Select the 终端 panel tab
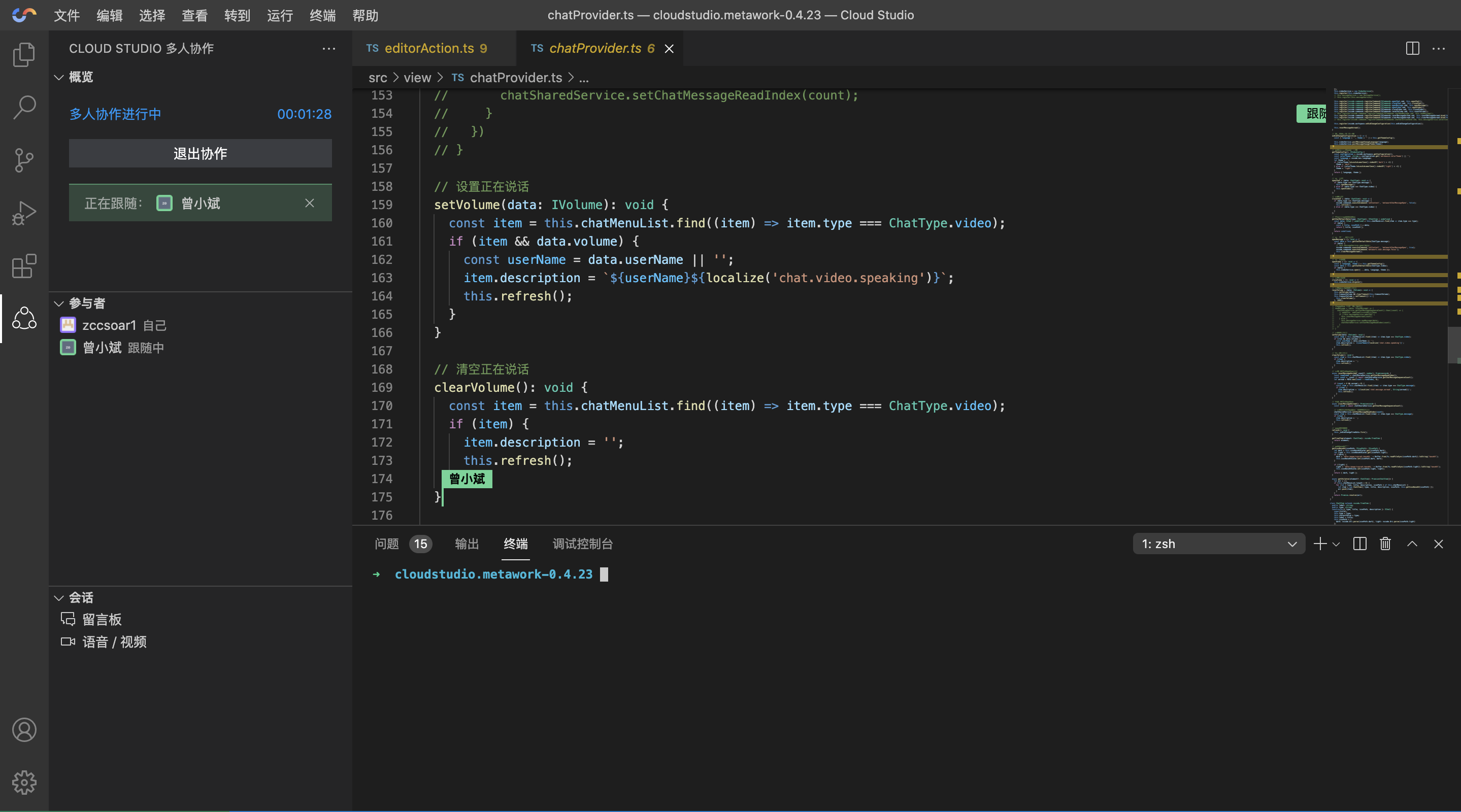1461x812 pixels. click(516, 544)
